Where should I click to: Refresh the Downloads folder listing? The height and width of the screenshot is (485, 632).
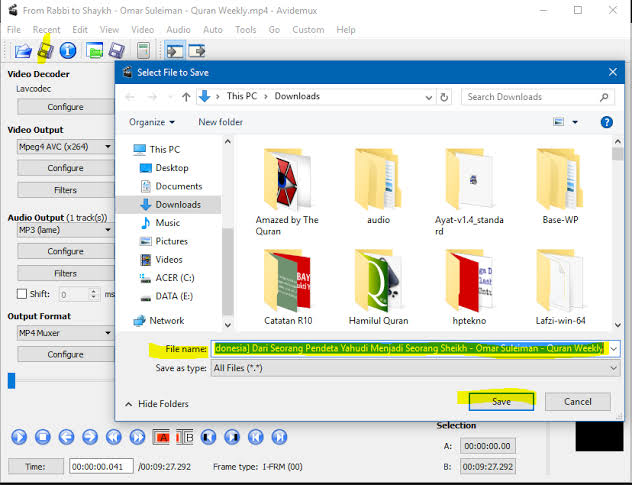tap(444, 97)
